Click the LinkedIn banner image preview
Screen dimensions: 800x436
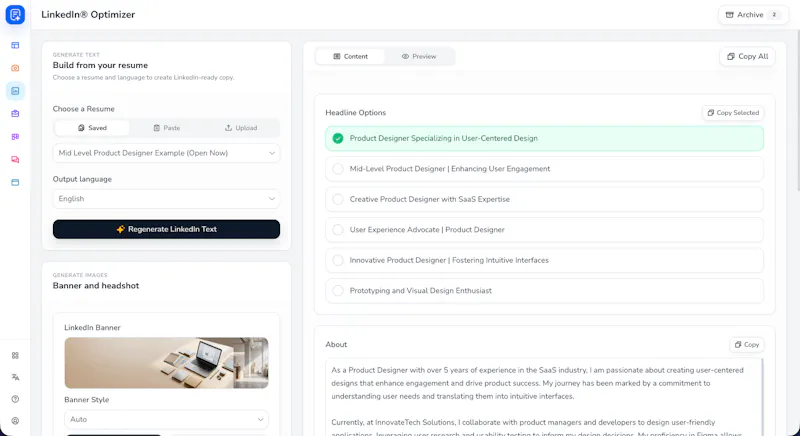[x=166, y=363]
